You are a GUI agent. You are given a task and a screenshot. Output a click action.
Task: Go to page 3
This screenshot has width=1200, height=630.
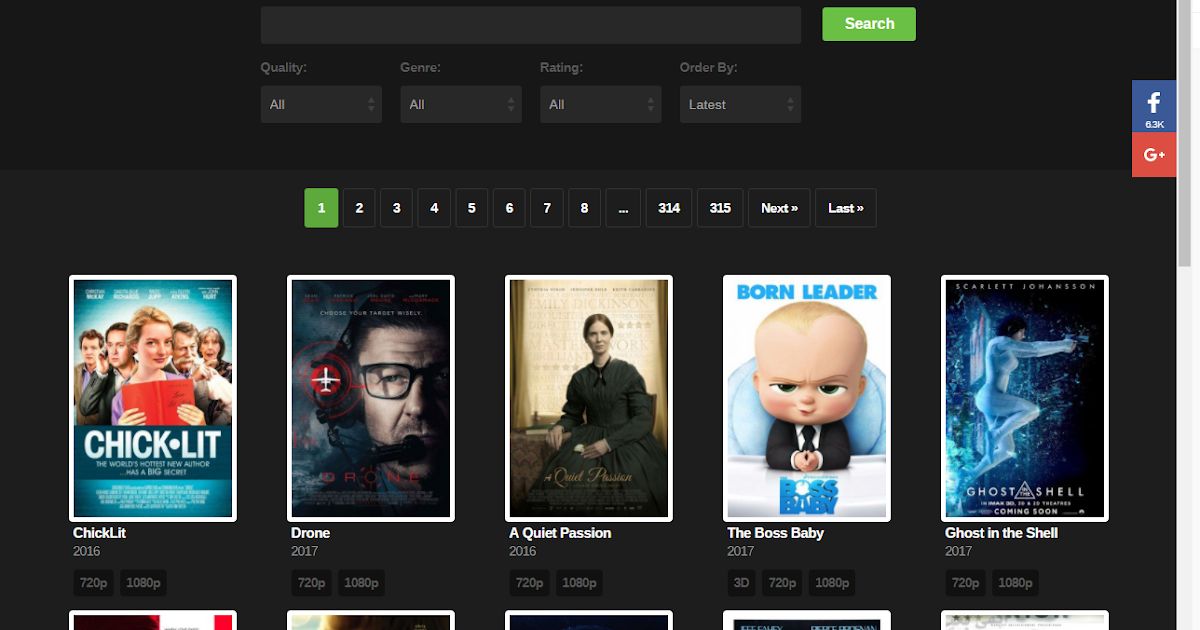click(x=396, y=208)
